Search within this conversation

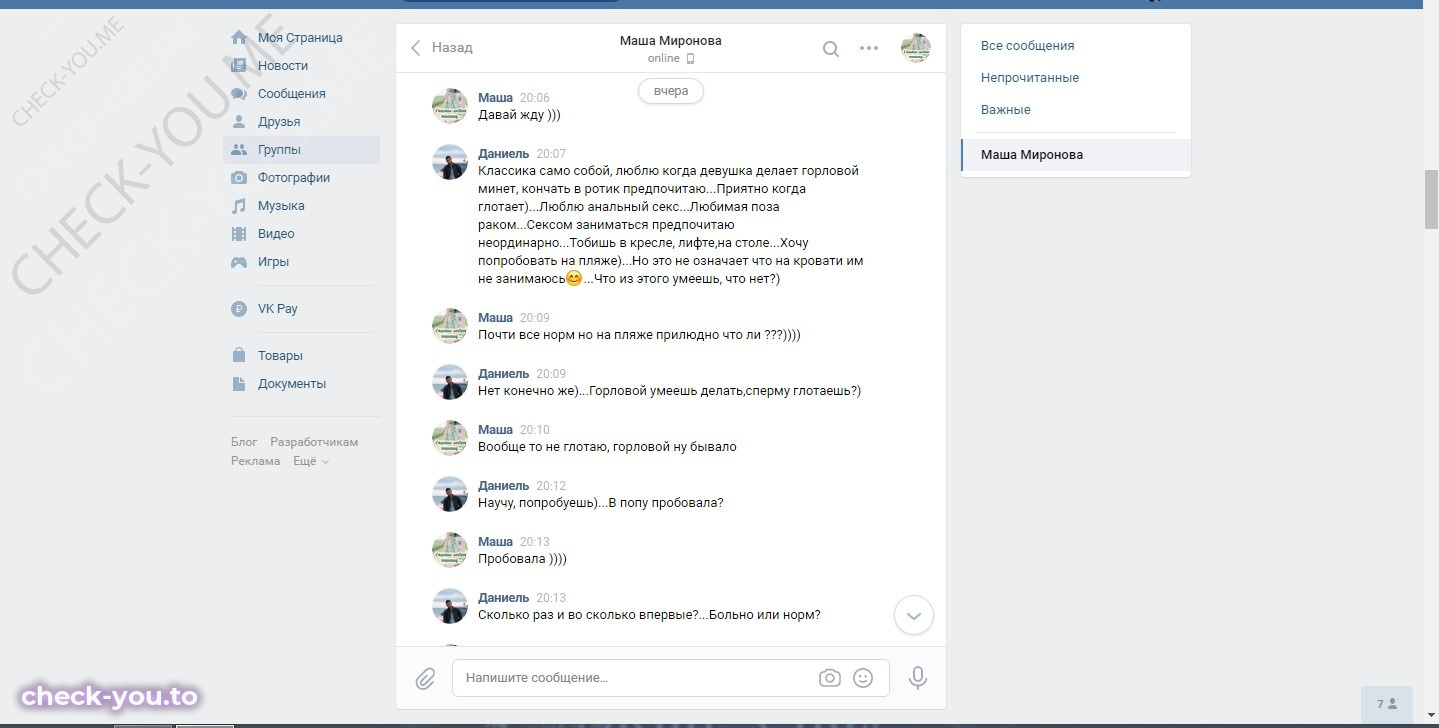[x=831, y=49]
